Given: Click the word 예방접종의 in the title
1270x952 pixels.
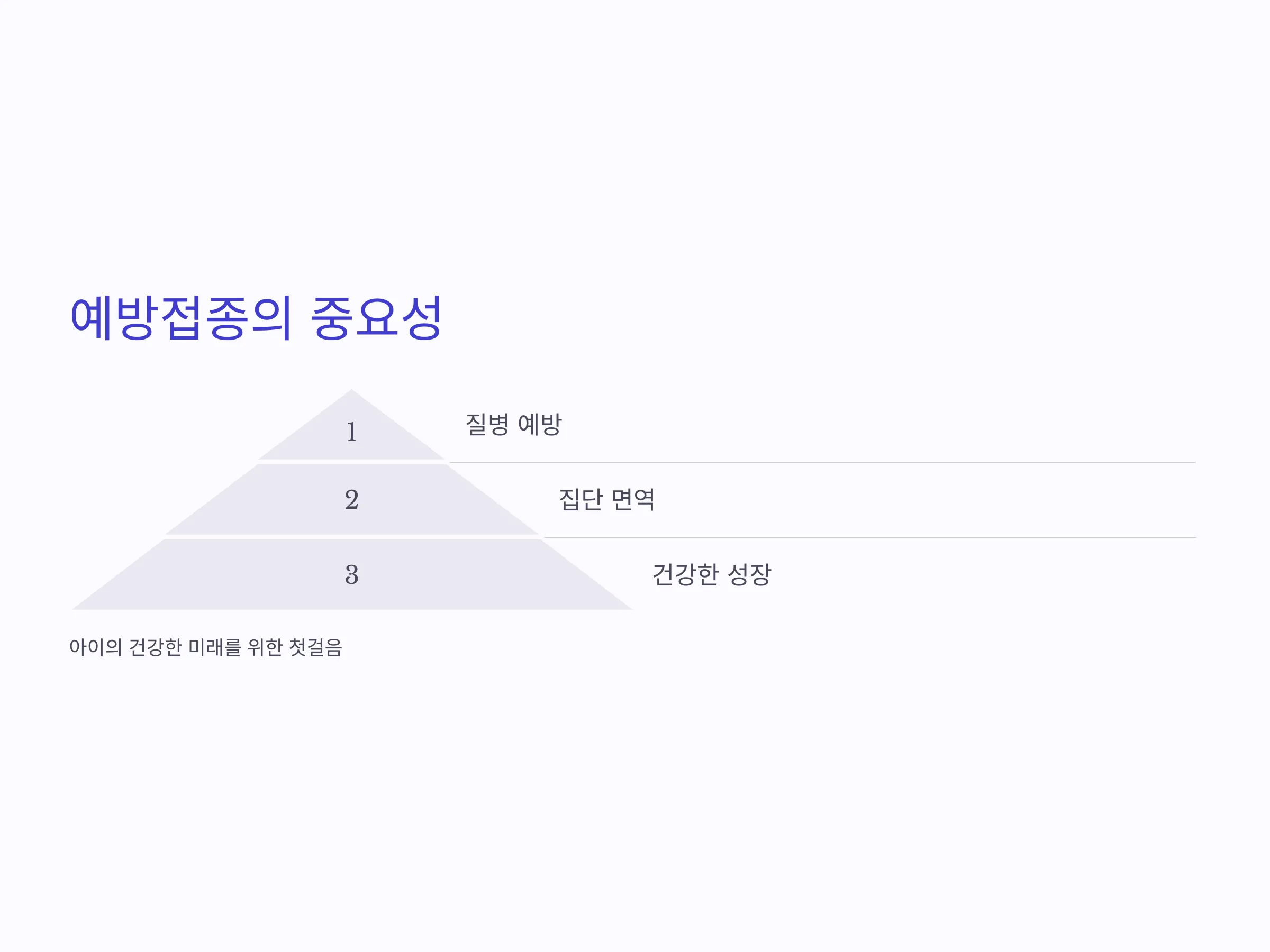Looking at the screenshot, I should click(181, 318).
